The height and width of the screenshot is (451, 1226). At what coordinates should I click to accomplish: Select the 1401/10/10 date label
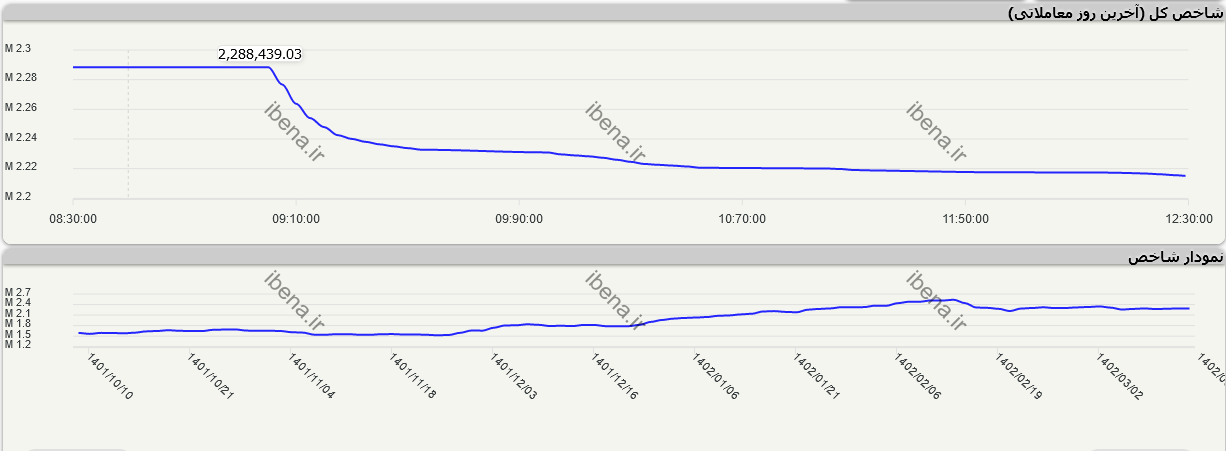[110, 376]
